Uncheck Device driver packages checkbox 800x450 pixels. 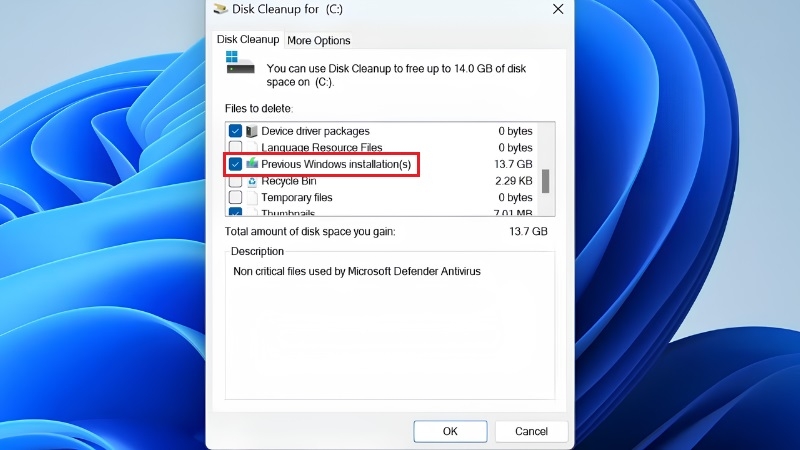(235, 131)
